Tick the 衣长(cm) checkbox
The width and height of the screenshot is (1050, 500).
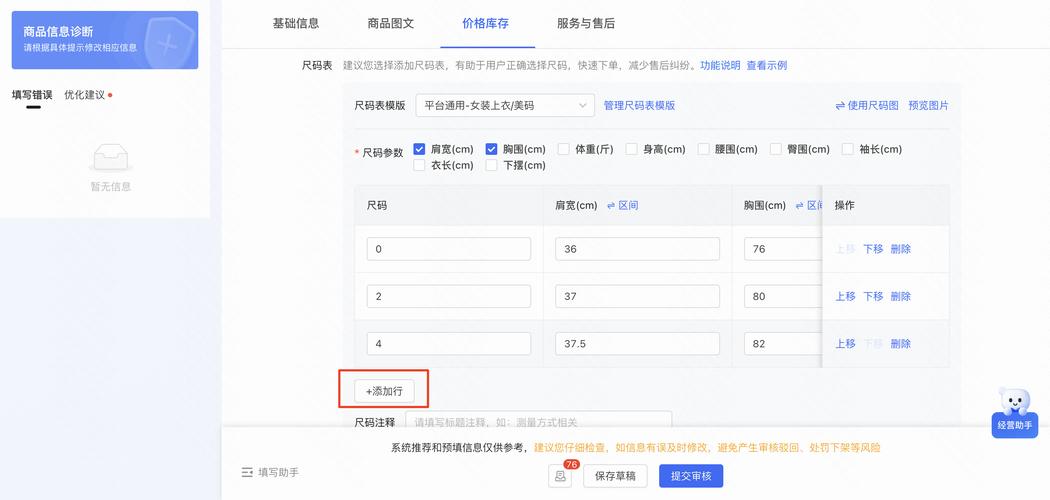419,165
